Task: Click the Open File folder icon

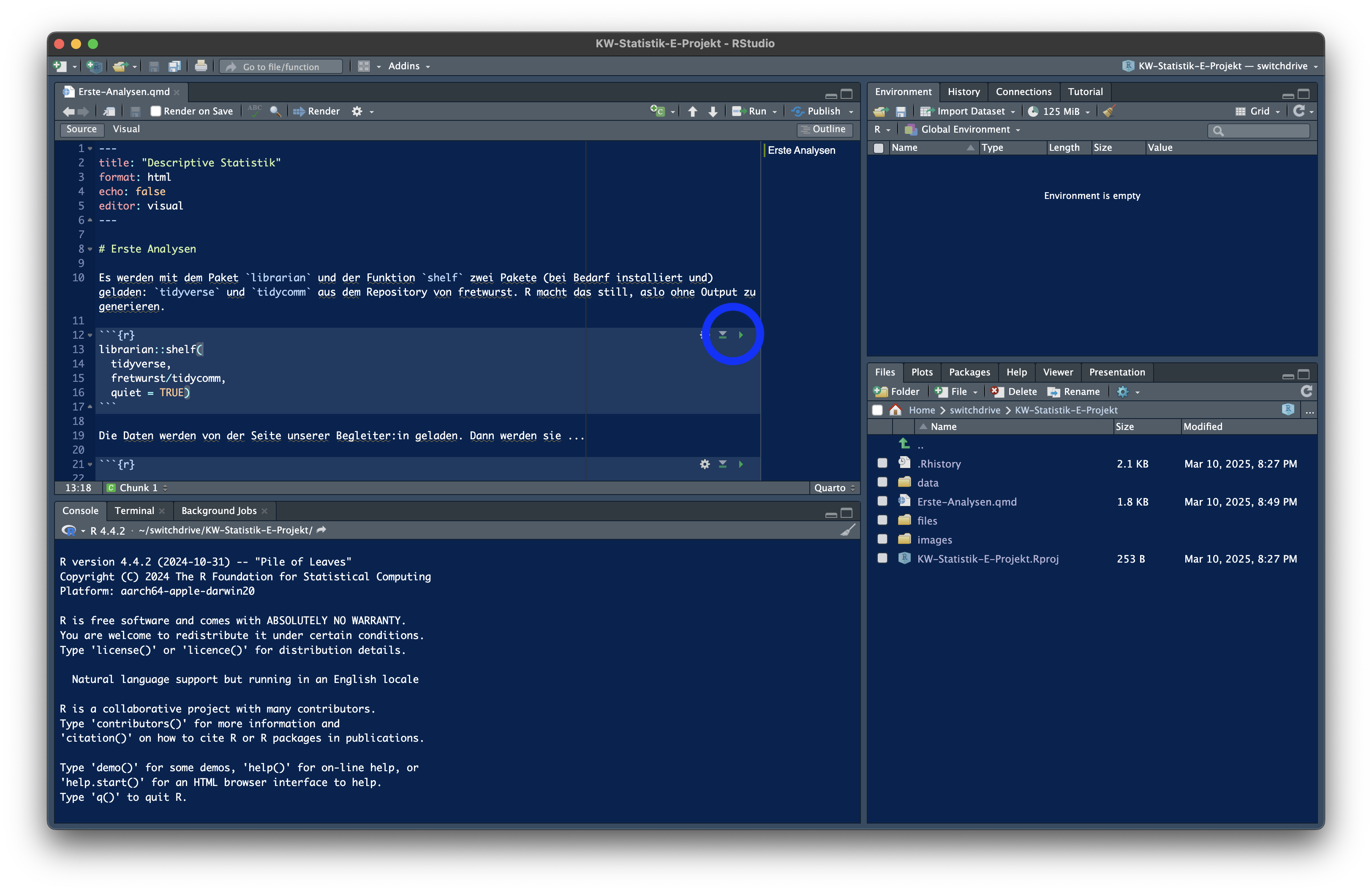Action: click(120, 66)
